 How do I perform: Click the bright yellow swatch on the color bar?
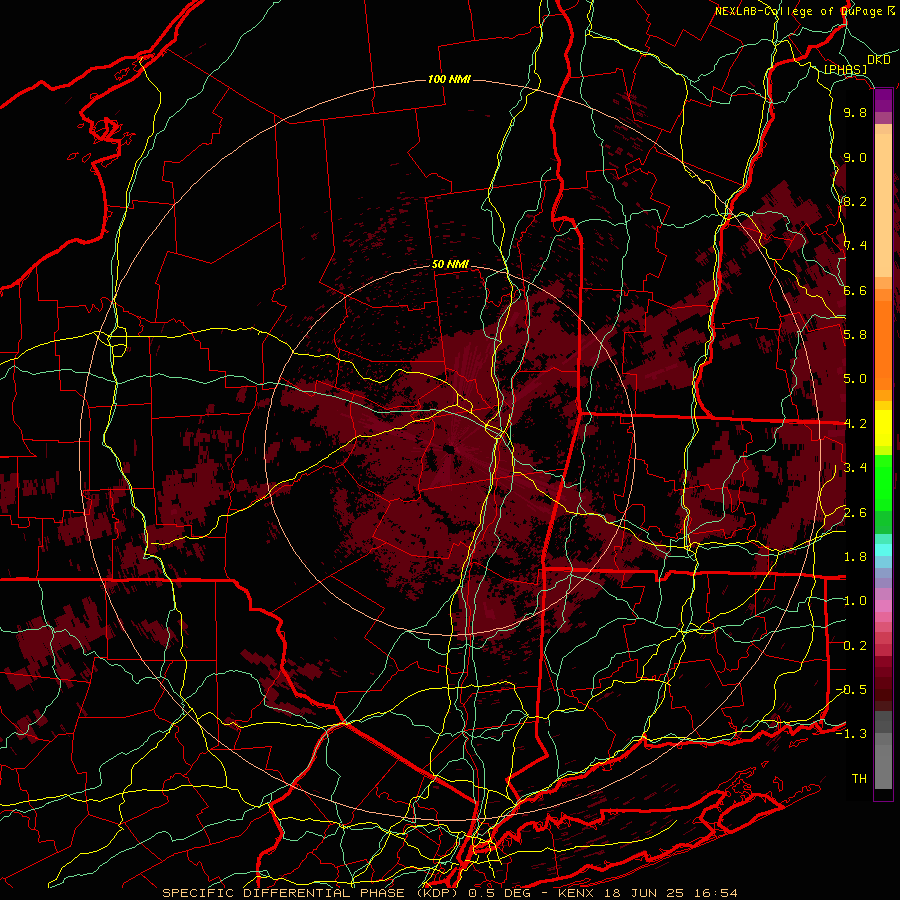pyautogui.click(x=883, y=428)
